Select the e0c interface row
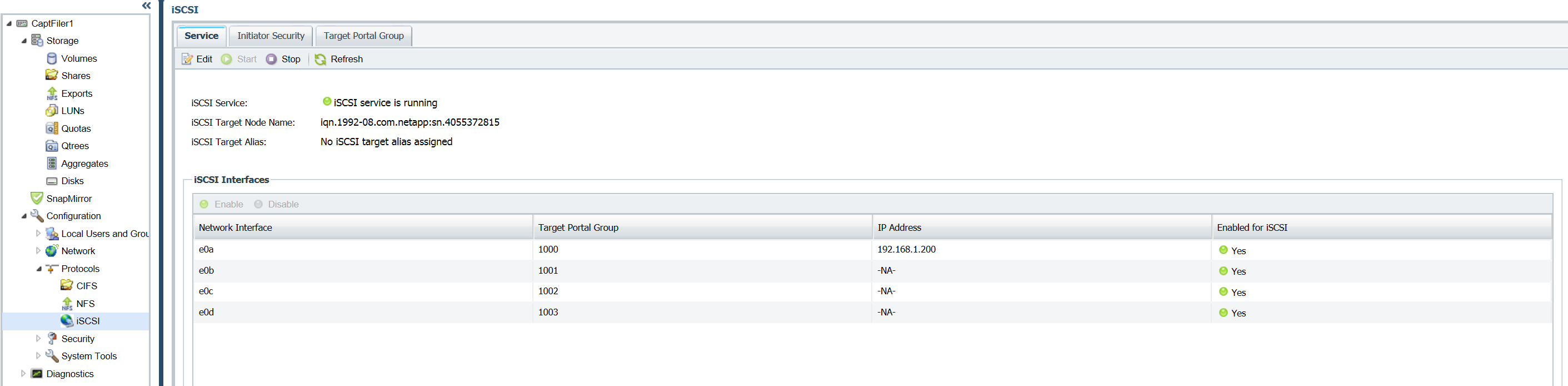The image size is (1568, 386). (x=872, y=291)
